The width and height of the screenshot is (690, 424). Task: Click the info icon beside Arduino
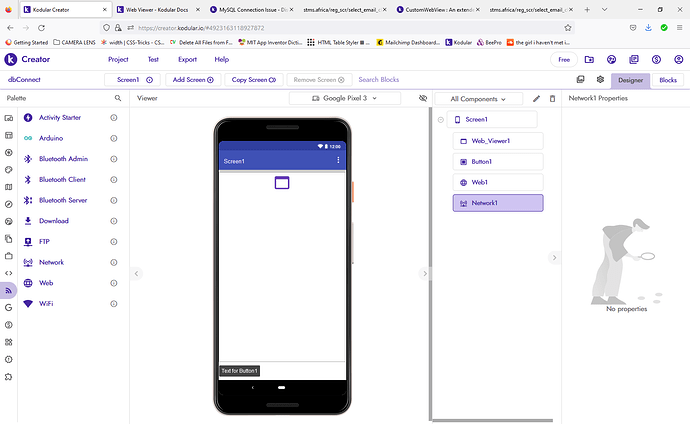click(114, 137)
